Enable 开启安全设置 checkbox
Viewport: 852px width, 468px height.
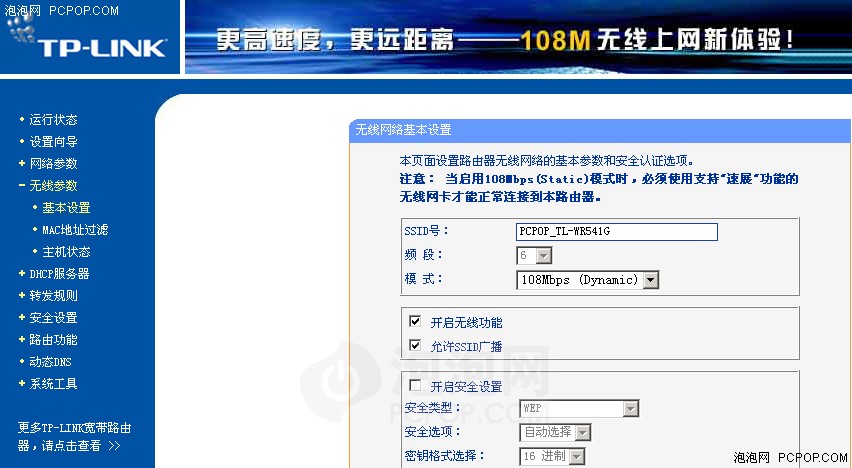point(415,385)
